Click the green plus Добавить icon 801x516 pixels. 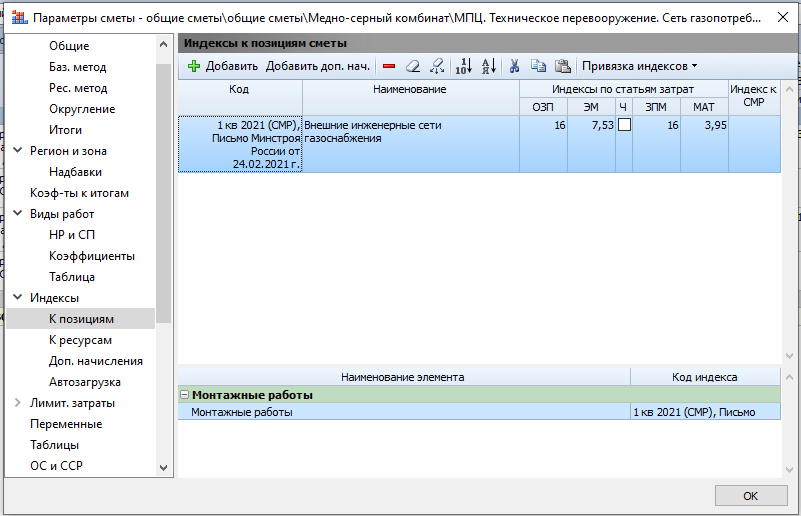194,66
